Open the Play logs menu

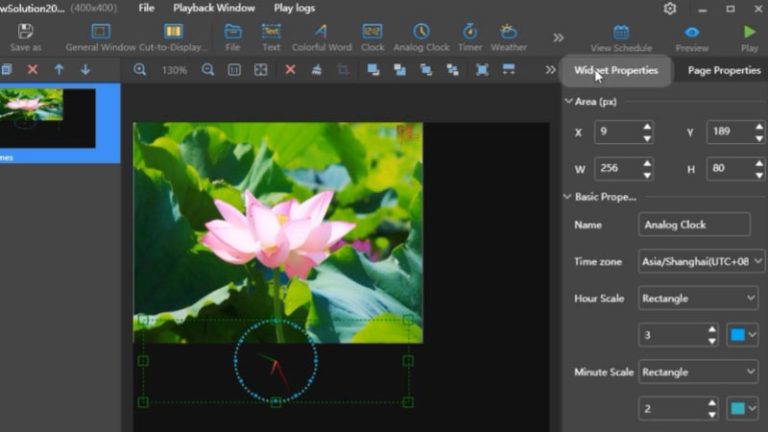point(294,8)
